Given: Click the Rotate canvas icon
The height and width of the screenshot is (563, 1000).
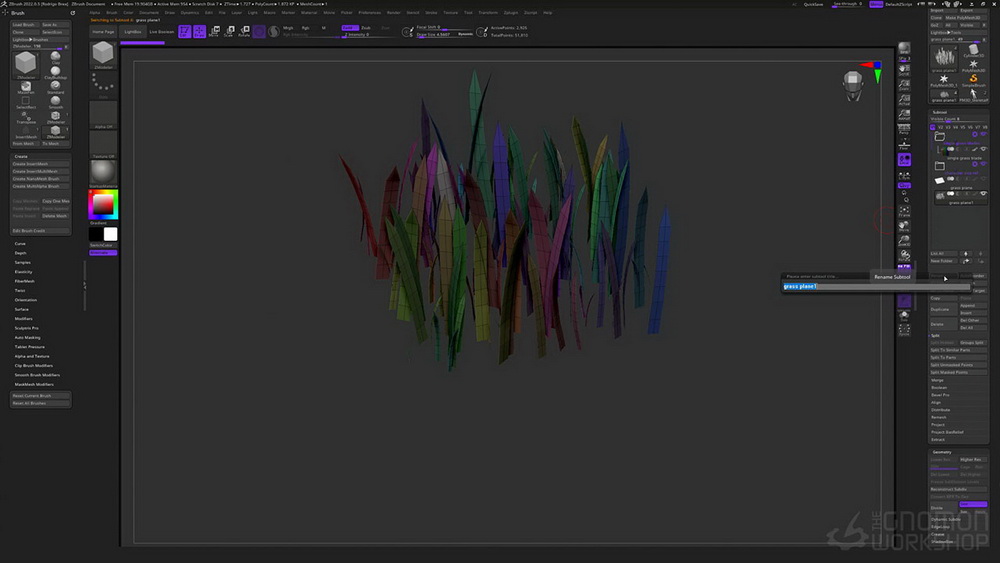Looking at the screenshot, I should 904,256.
